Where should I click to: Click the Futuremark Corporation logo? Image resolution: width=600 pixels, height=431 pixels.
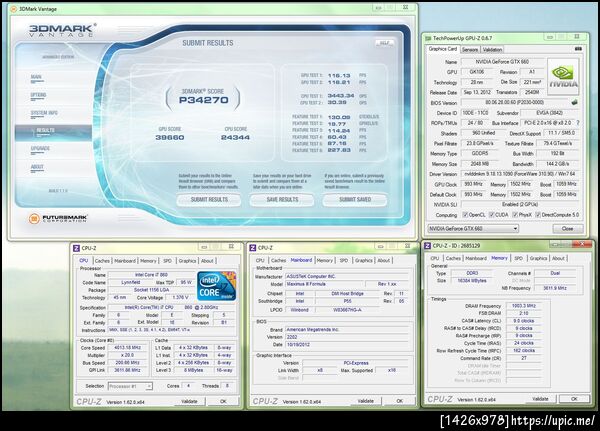coord(58,219)
